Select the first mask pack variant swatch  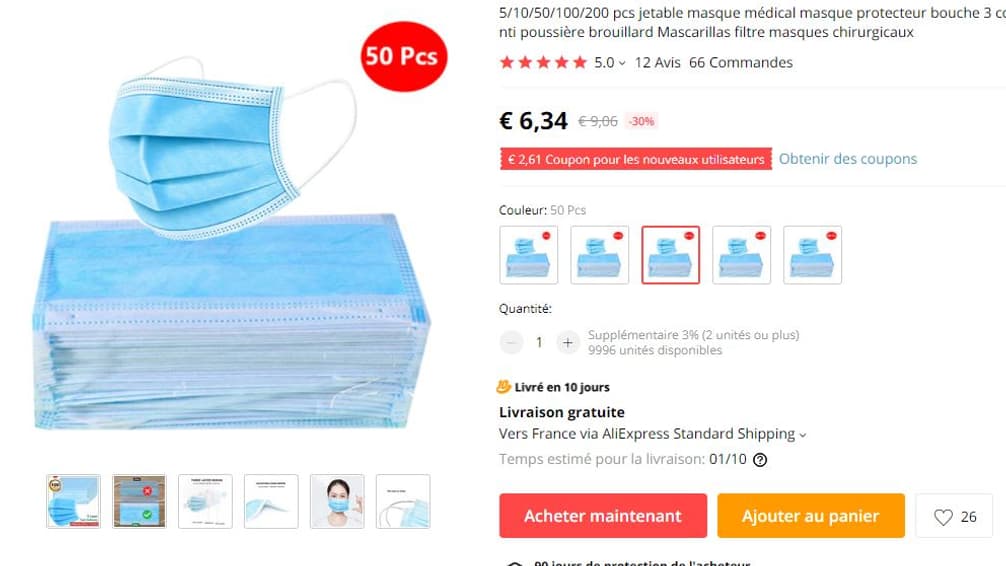pos(529,255)
